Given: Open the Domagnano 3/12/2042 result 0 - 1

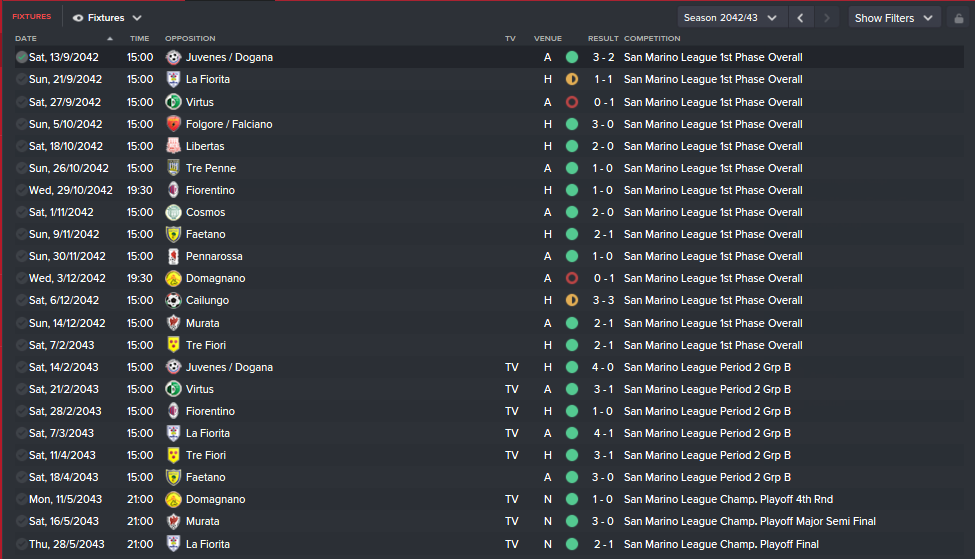Looking at the screenshot, I should 603,278.
